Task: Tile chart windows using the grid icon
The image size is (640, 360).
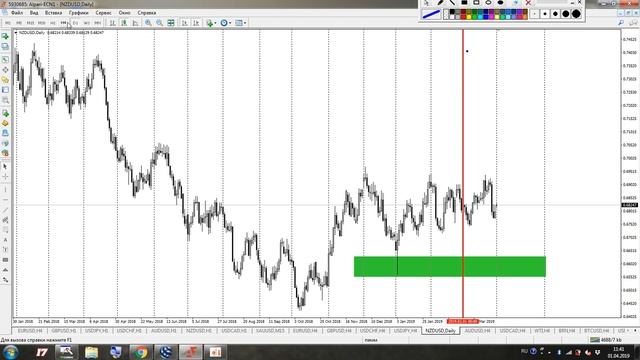Action: pyautogui.click(x=171, y=23)
